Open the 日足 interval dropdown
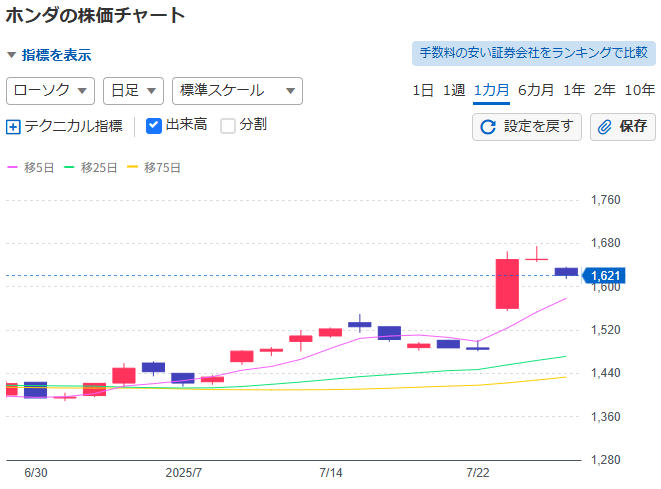 point(133,91)
